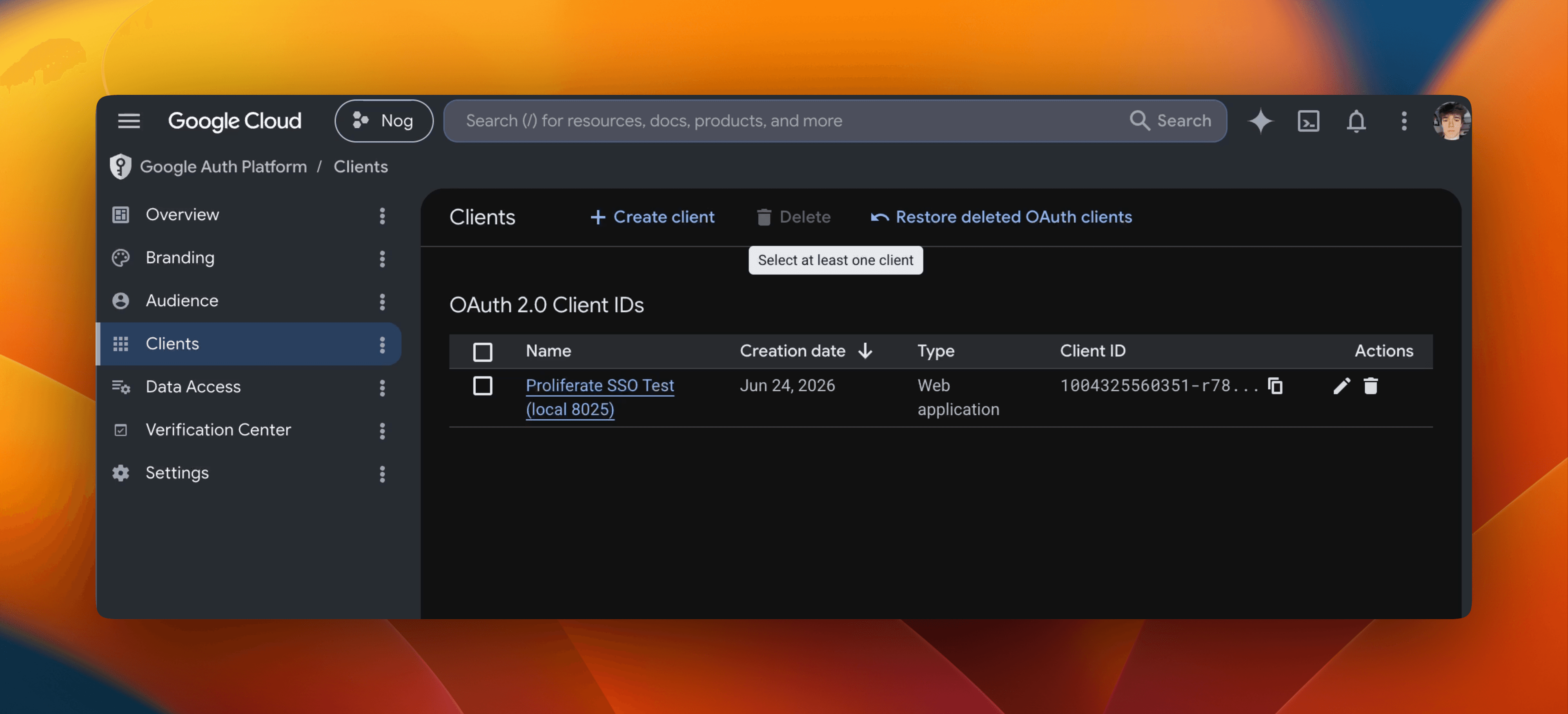Open more options next to Clients

[x=382, y=344]
